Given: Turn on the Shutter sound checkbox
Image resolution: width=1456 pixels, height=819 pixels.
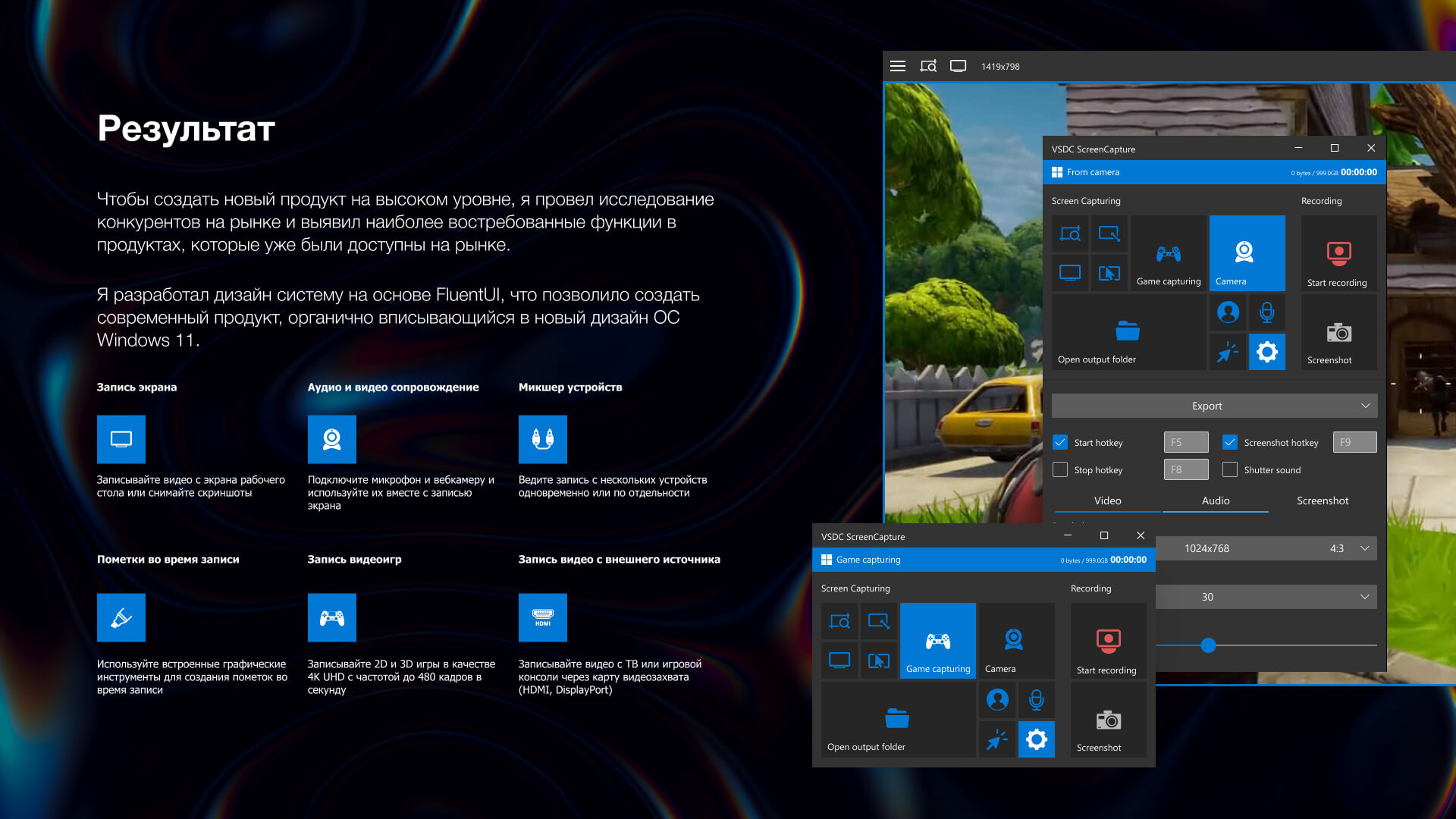Looking at the screenshot, I should (x=1229, y=469).
